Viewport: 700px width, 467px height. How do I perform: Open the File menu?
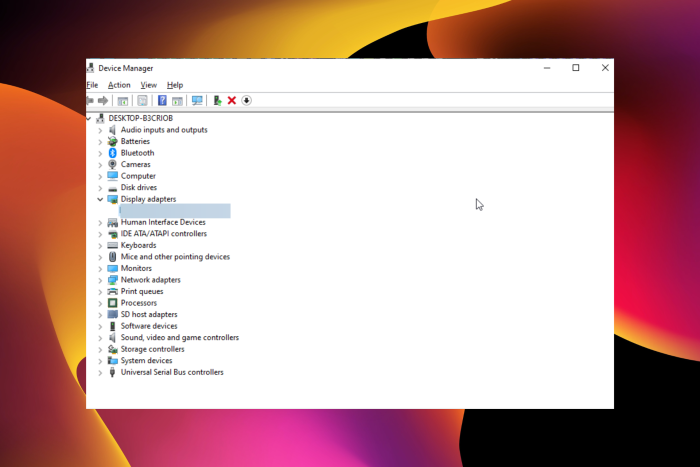tap(92, 85)
